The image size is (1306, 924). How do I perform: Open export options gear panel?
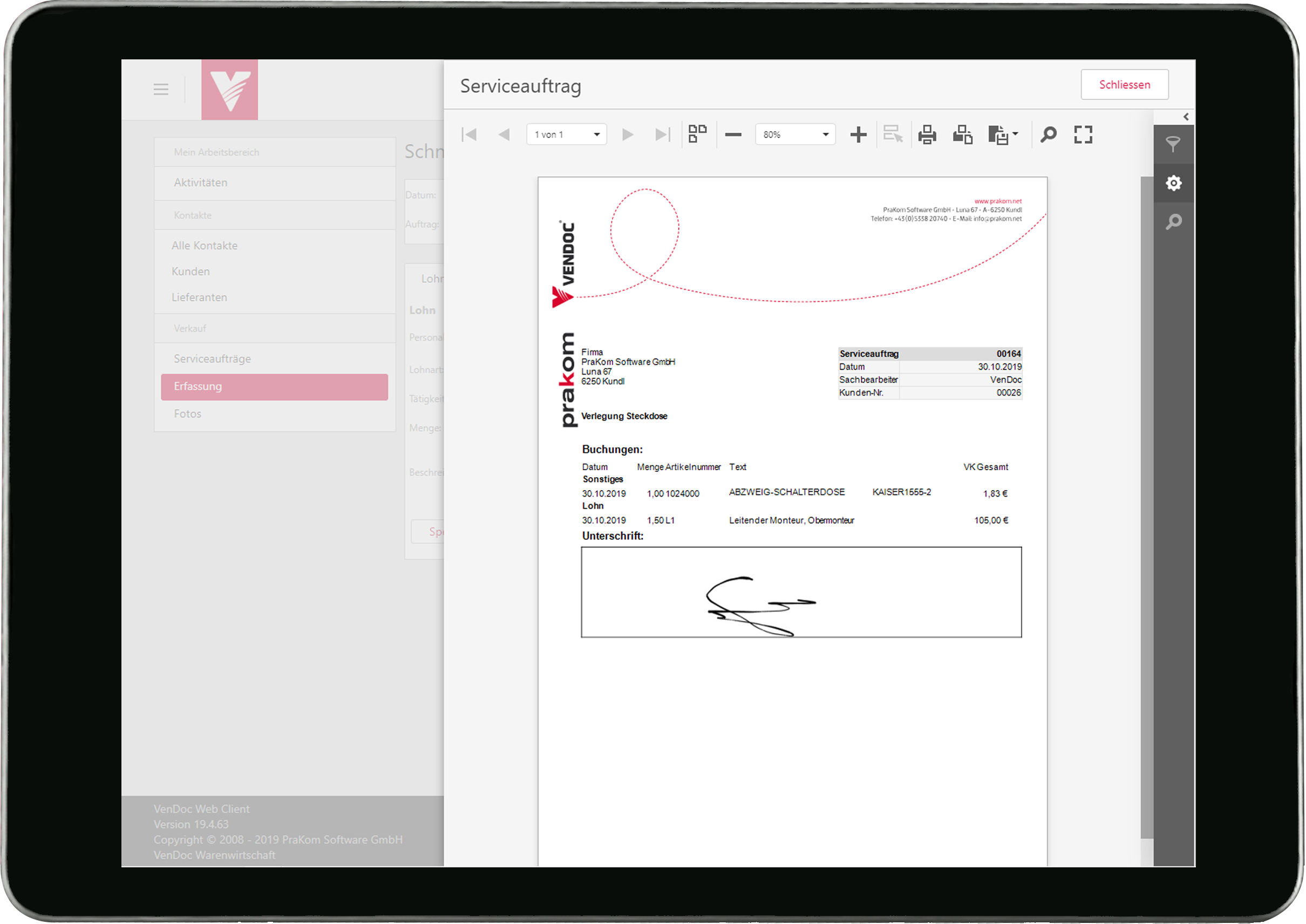tap(1173, 183)
